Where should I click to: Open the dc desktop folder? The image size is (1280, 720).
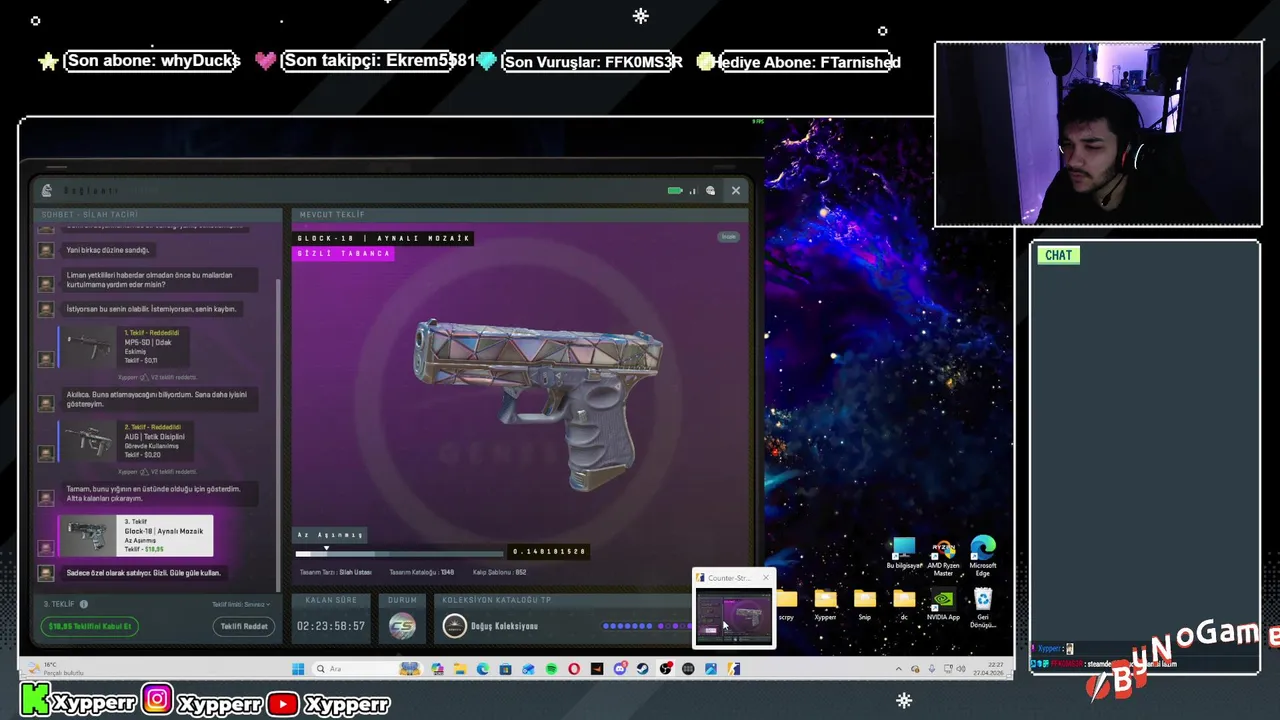coord(904,604)
